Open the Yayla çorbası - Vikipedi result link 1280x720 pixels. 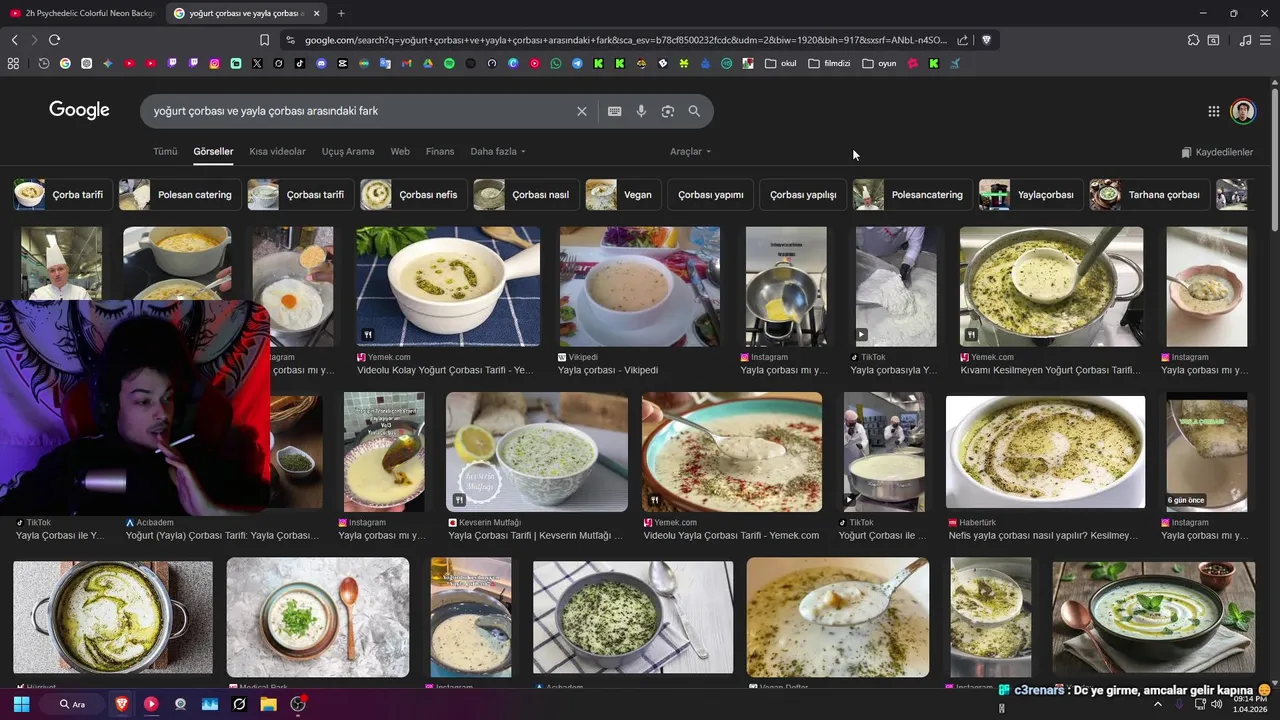tap(608, 370)
